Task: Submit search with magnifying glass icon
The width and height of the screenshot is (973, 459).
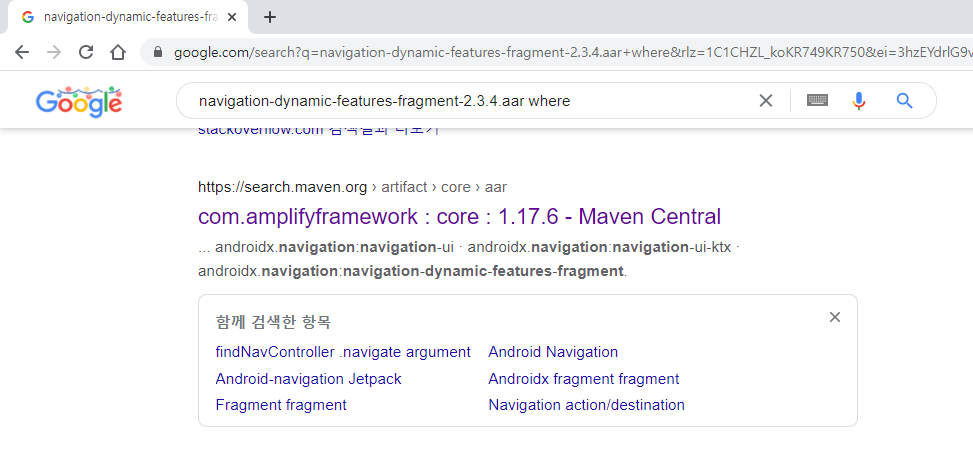Action: 905,100
